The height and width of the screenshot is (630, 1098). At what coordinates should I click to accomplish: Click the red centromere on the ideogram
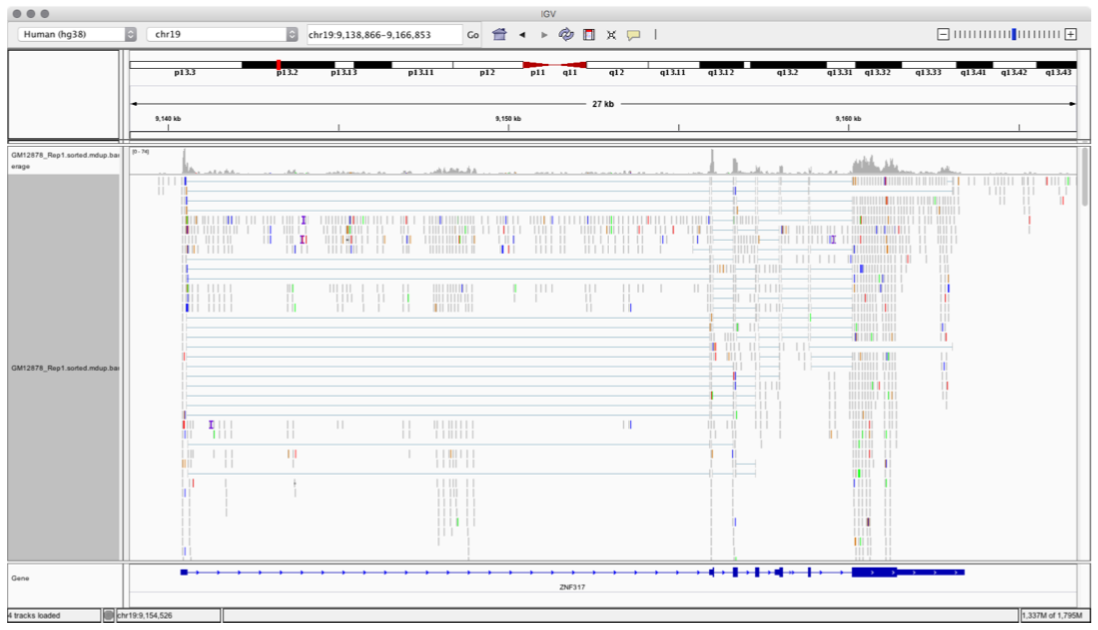[x=555, y=65]
